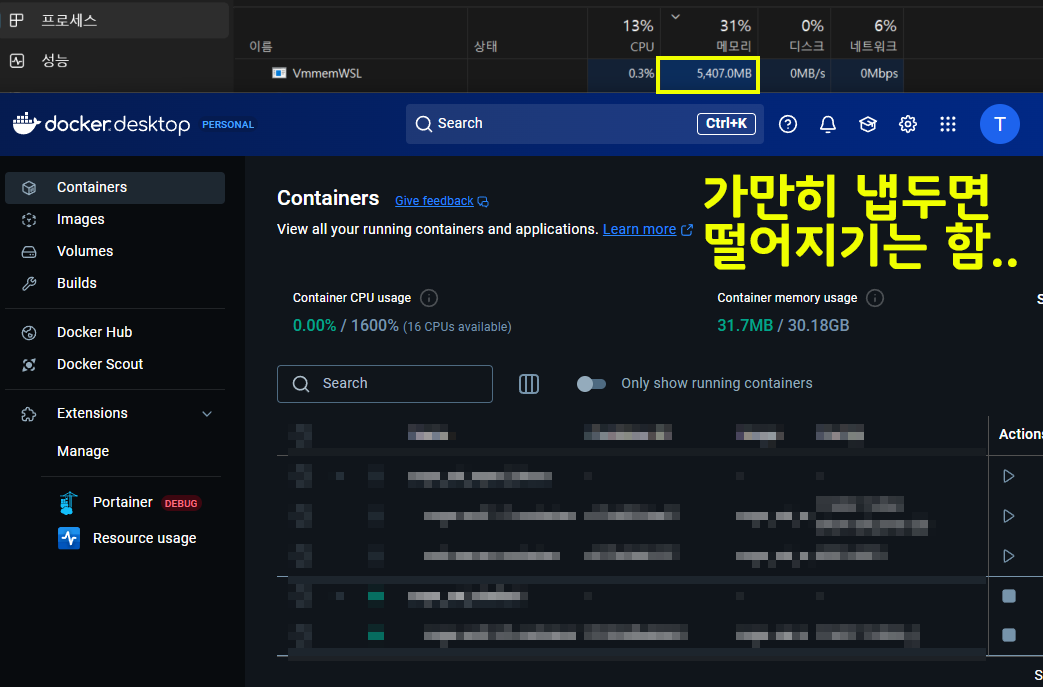Image resolution: width=1043 pixels, height=687 pixels.
Task: Click the Learn more link
Action: point(639,229)
